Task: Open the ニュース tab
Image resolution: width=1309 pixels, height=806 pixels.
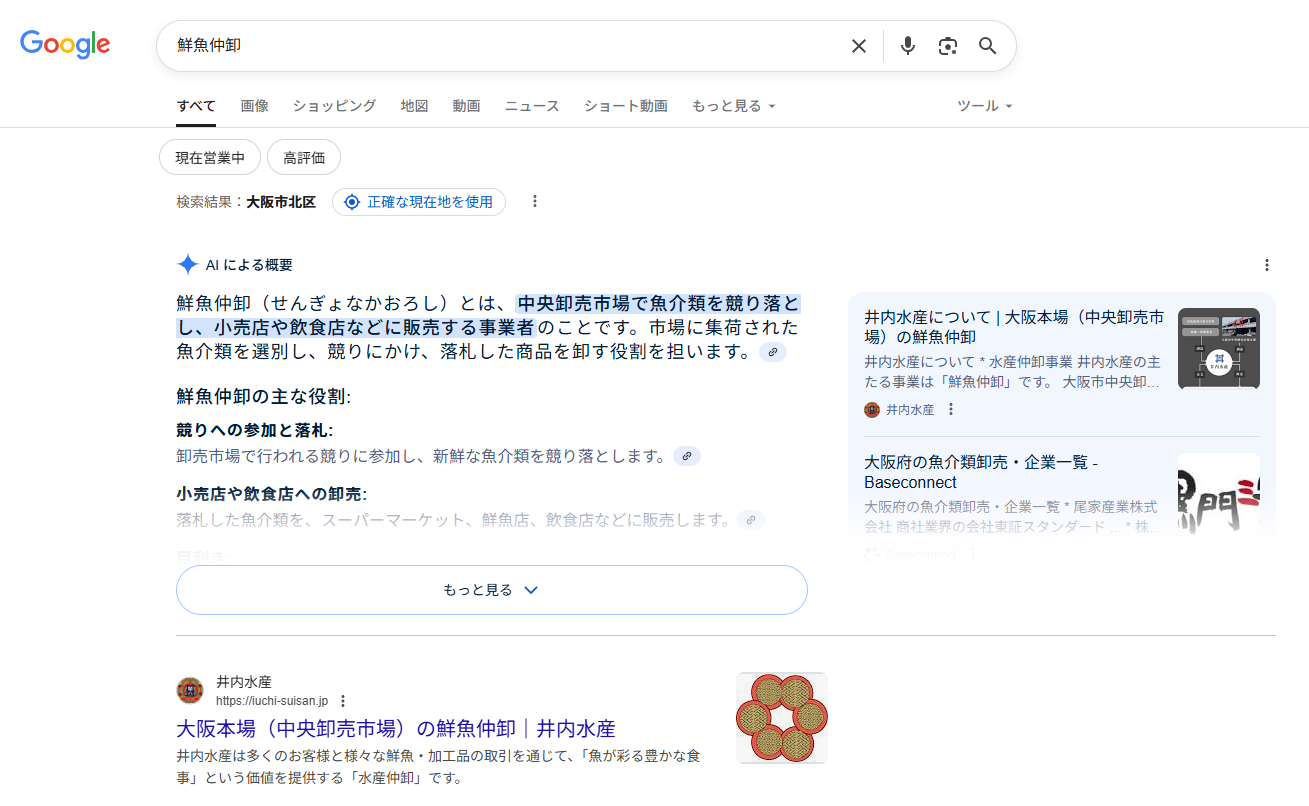Action: pyautogui.click(x=532, y=106)
